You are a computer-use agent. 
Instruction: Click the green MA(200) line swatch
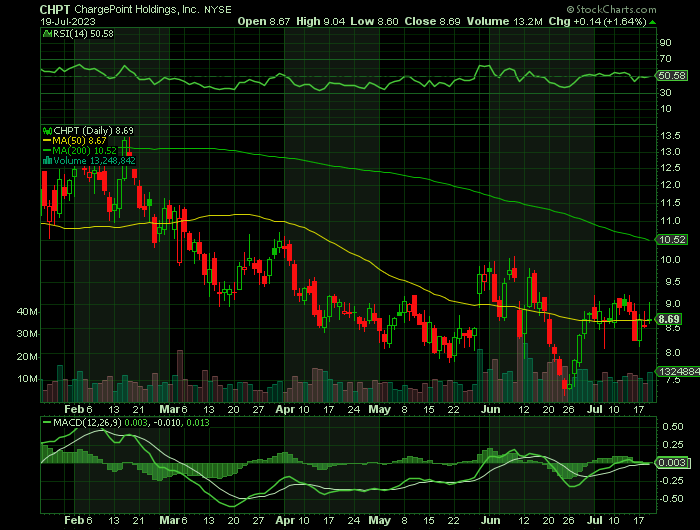(x=47, y=150)
